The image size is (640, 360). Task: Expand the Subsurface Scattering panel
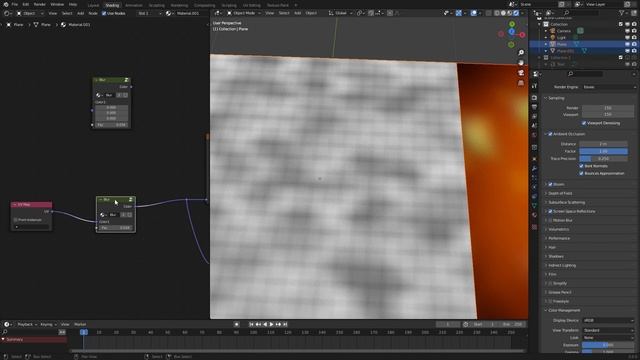click(x=566, y=202)
